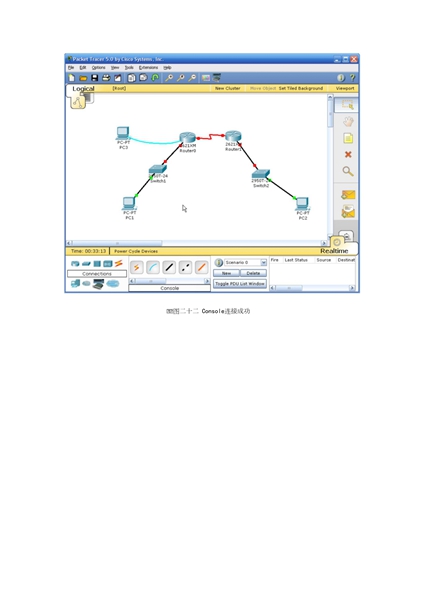424x600 pixels.
Task: Click the workspace horizontal scrollbar
Action: [197, 243]
